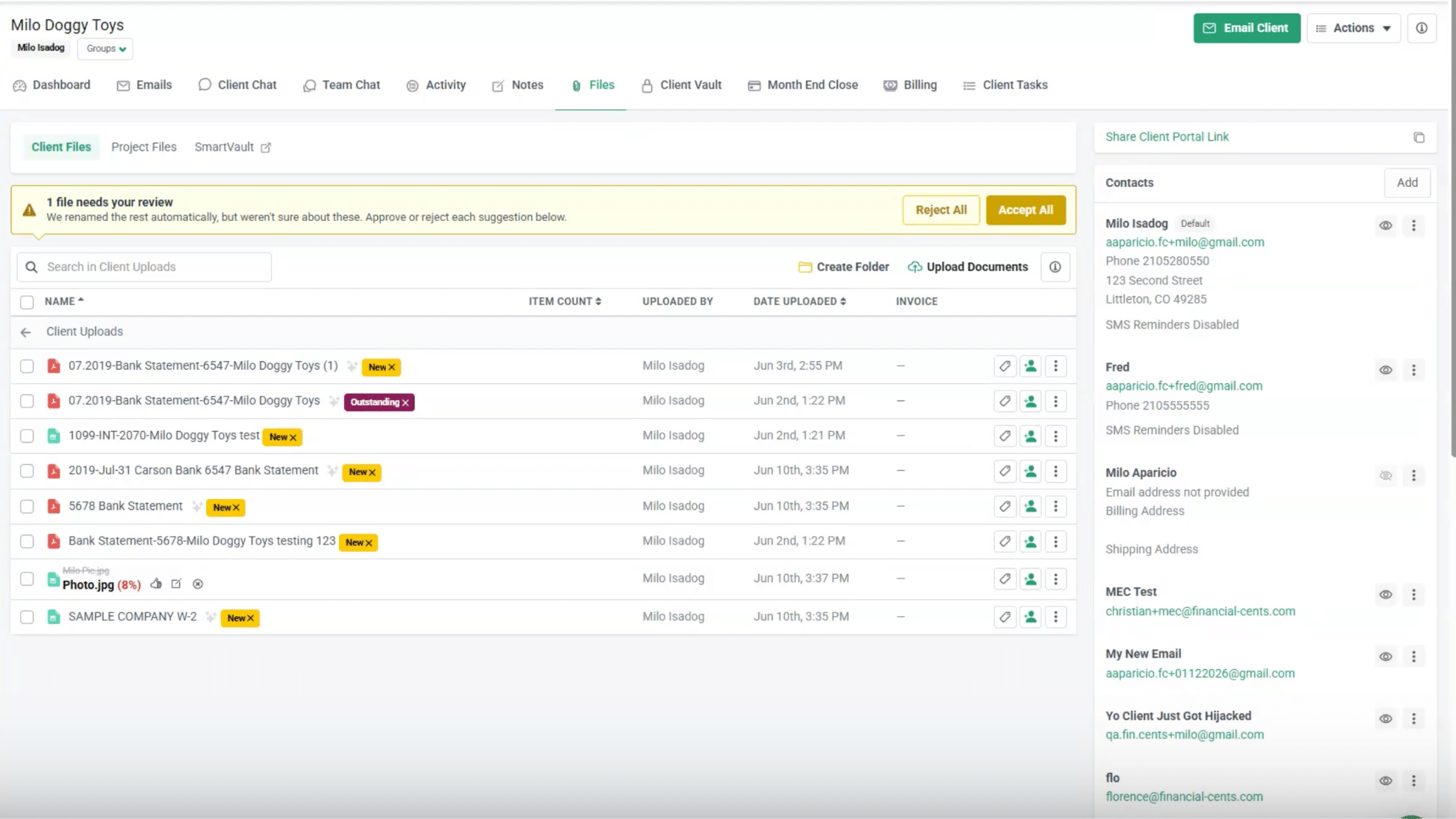Image resolution: width=1456 pixels, height=819 pixels.
Task: Sort by Item Count column
Action: [x=564, y=301]
